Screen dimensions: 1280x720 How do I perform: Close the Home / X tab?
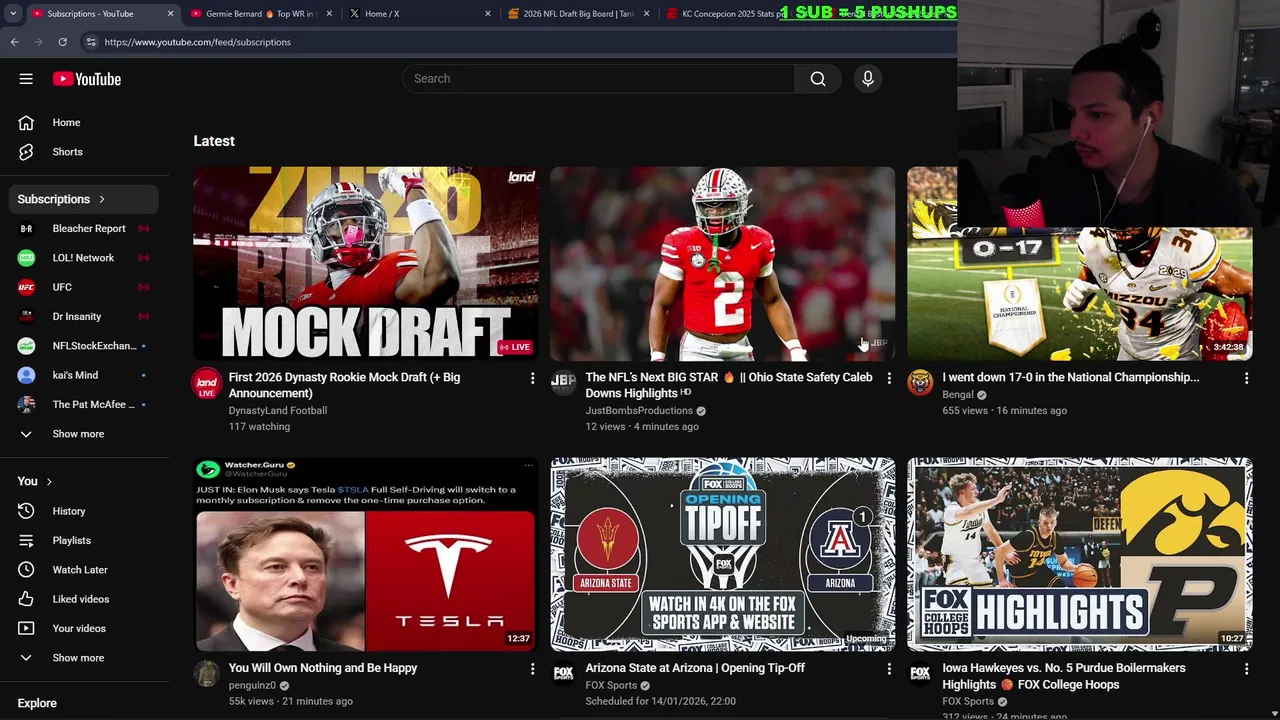click(488, 14)
